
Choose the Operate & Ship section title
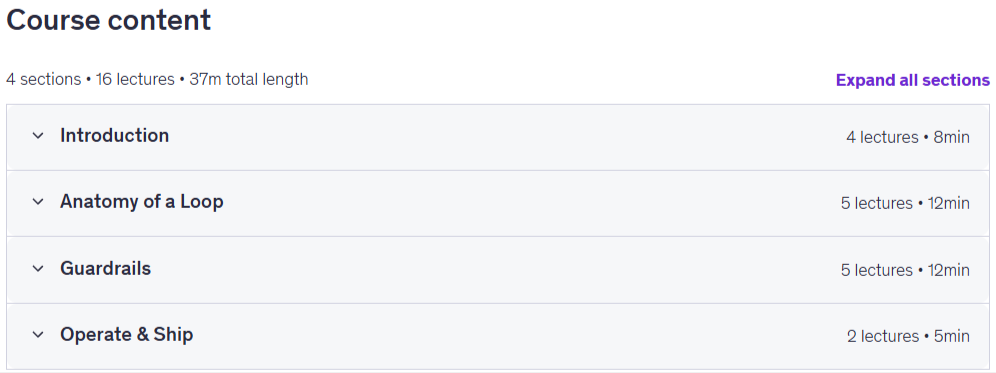(126, 334)
